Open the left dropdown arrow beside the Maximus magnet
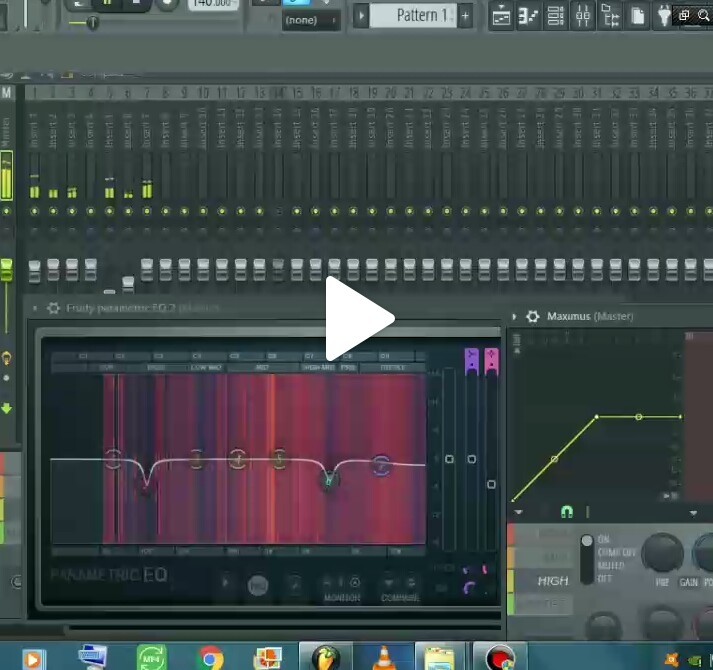The image size is (713, 670). coord(518,512)
